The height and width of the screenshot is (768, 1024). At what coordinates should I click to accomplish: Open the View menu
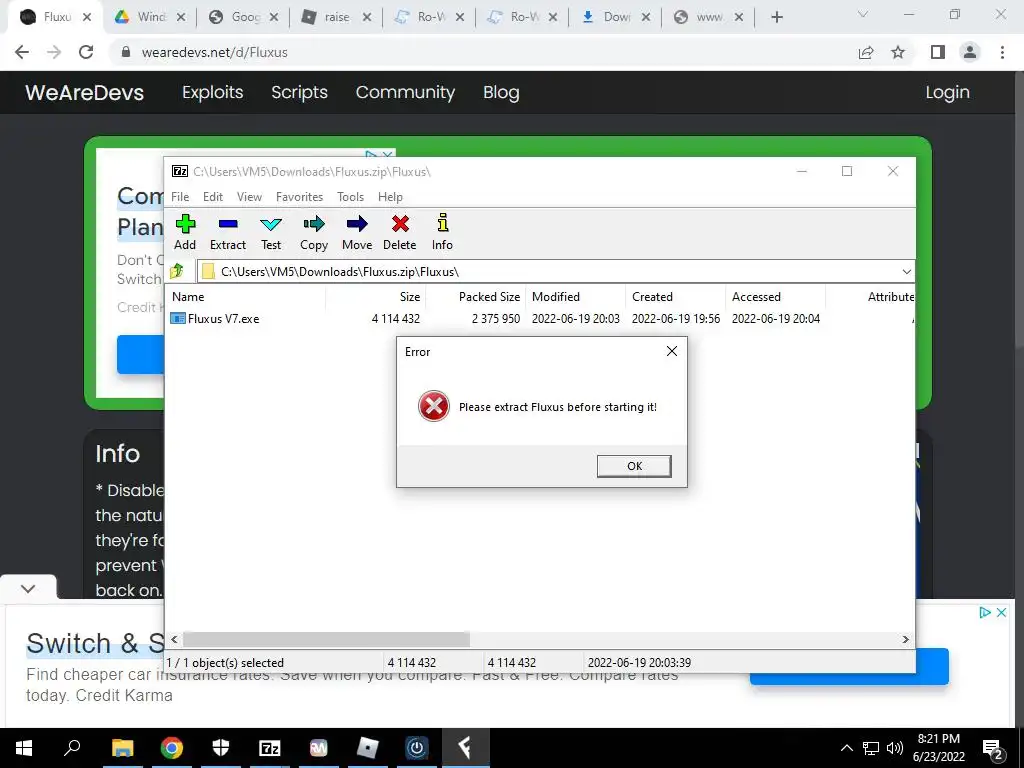[x=249, y=197]
